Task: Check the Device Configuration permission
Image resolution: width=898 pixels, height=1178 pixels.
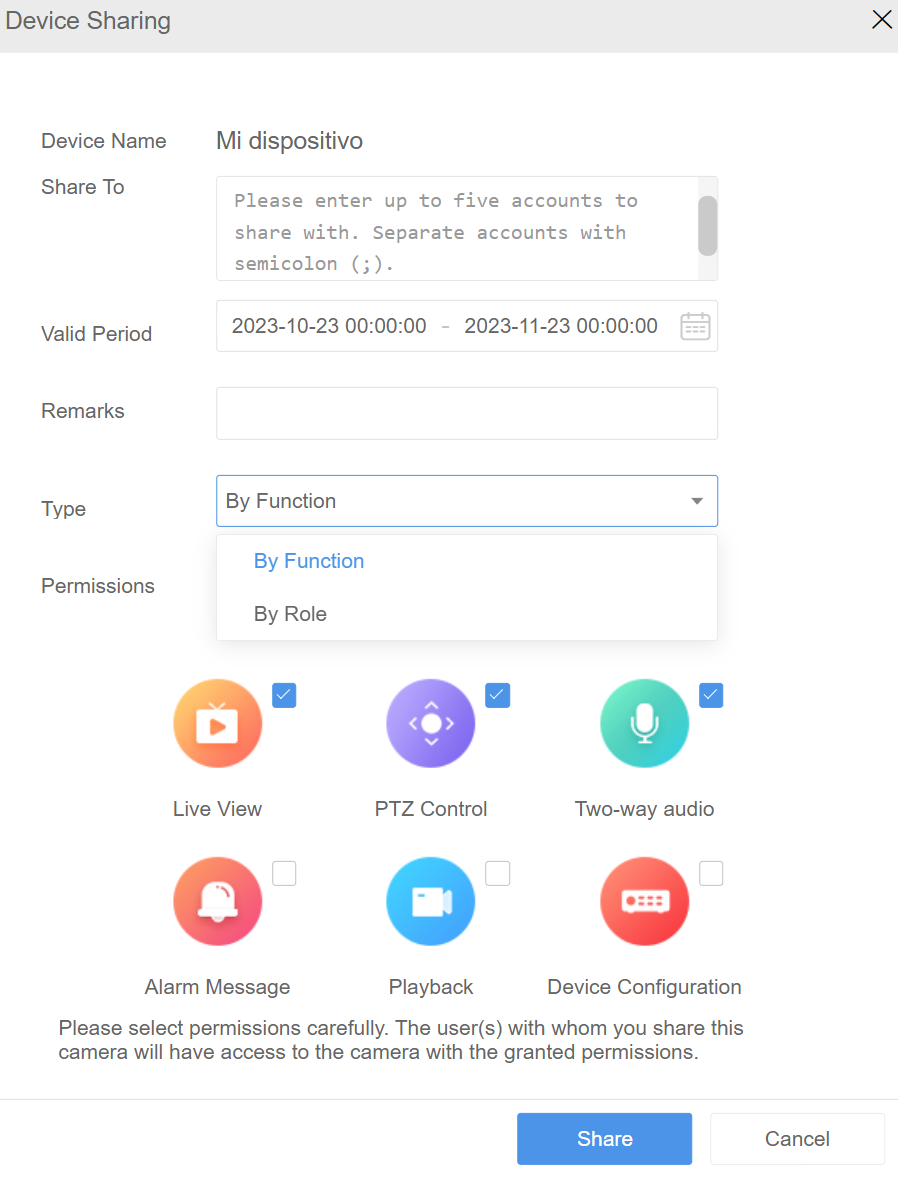Action: click(711, 873)
